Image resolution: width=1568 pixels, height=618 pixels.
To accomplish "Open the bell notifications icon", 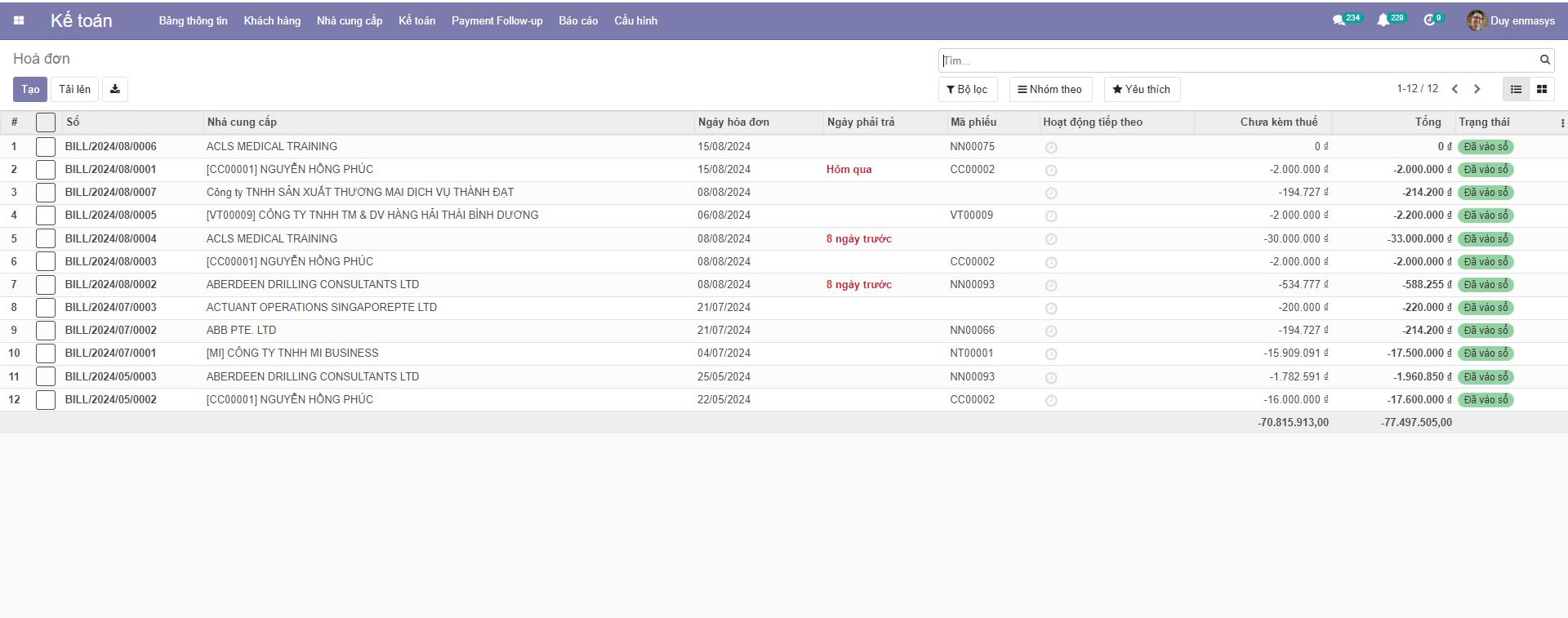I will pos(1383,20).
